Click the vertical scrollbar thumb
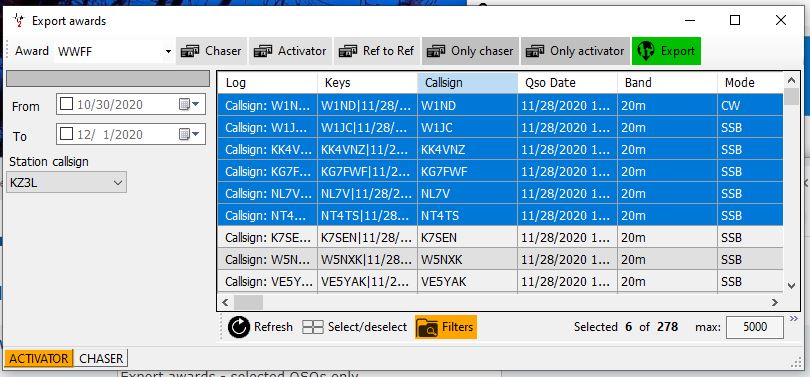 (791, 97)
